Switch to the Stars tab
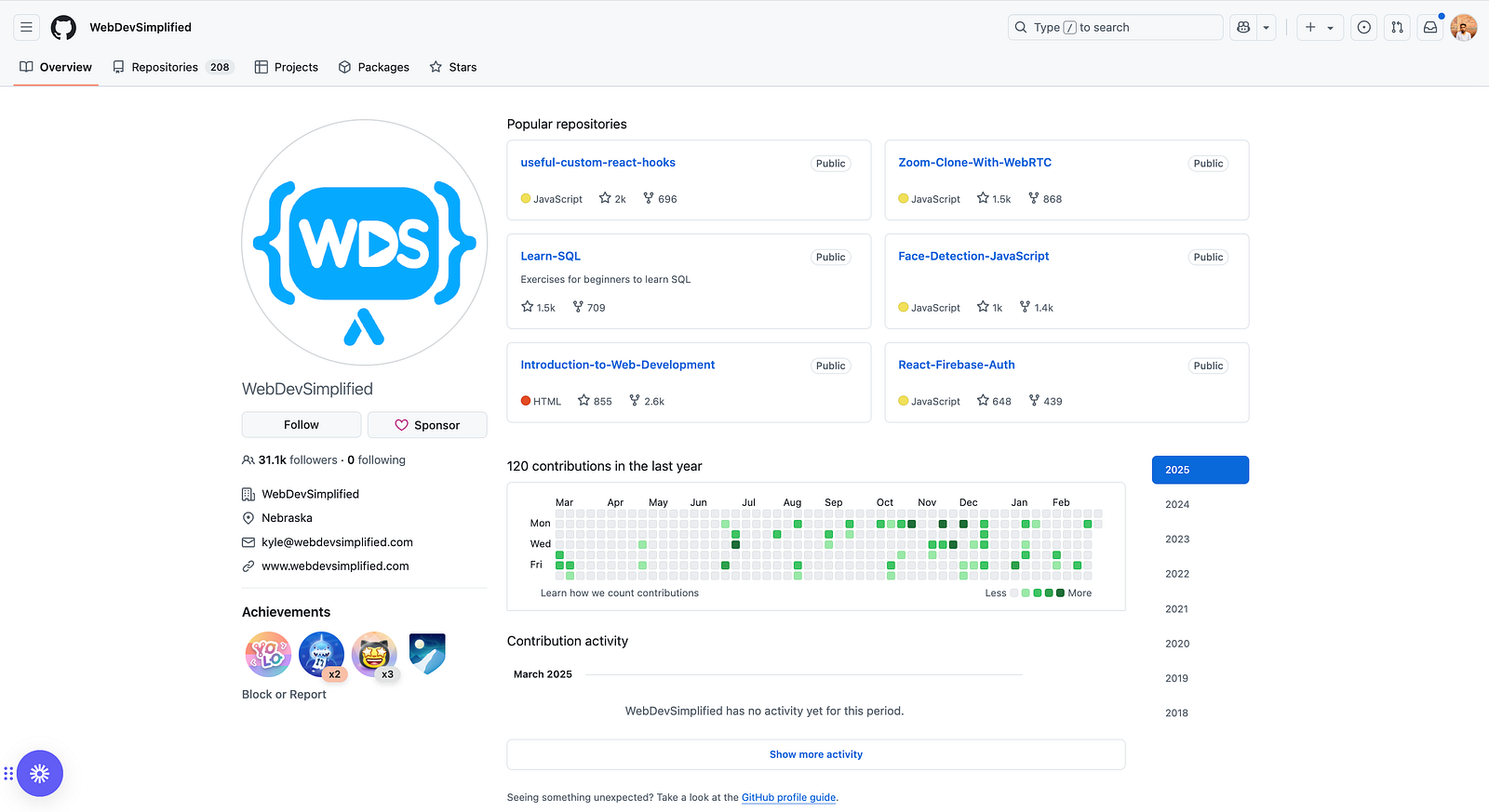This screenshot has width=1489, height=812. [453, 67]
